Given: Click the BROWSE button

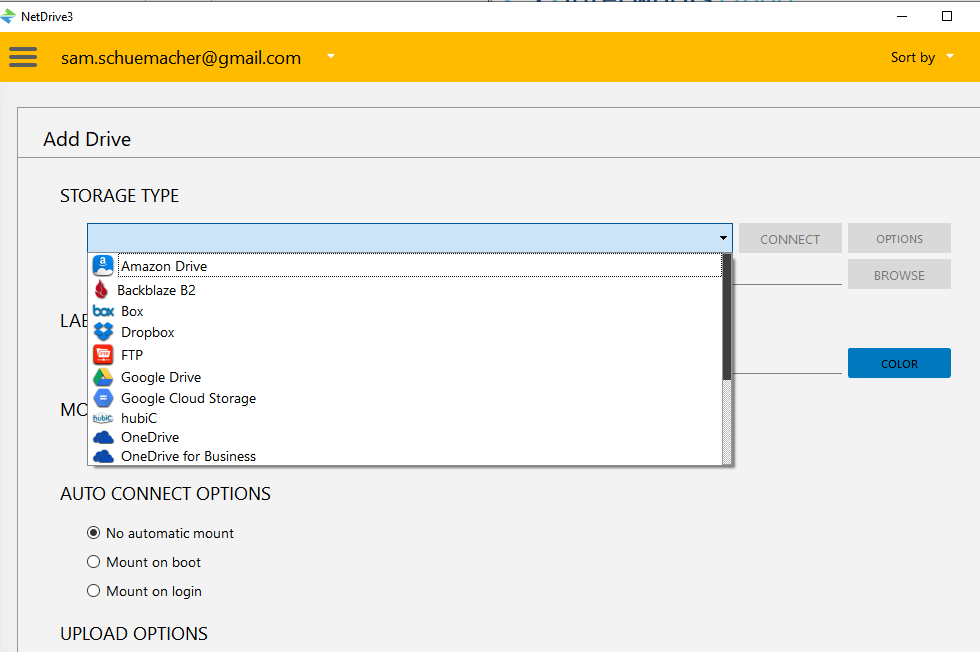Looking at the screenshot, I should (x=899, y=274).
